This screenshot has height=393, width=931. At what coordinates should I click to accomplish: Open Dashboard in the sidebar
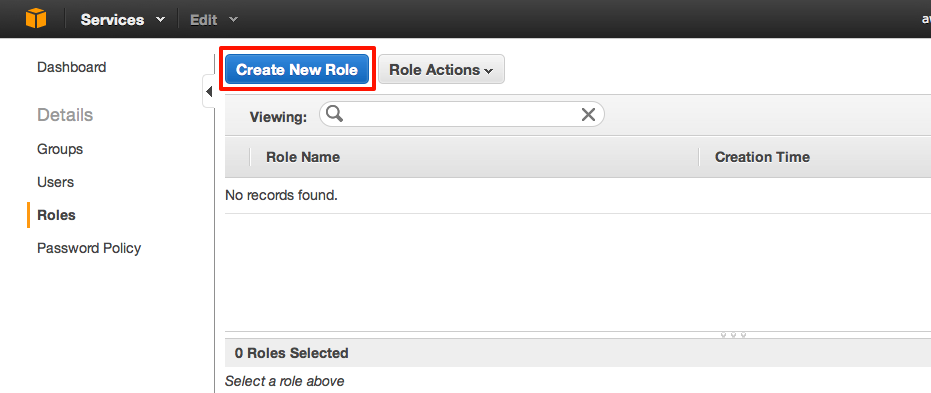[72, 67]
